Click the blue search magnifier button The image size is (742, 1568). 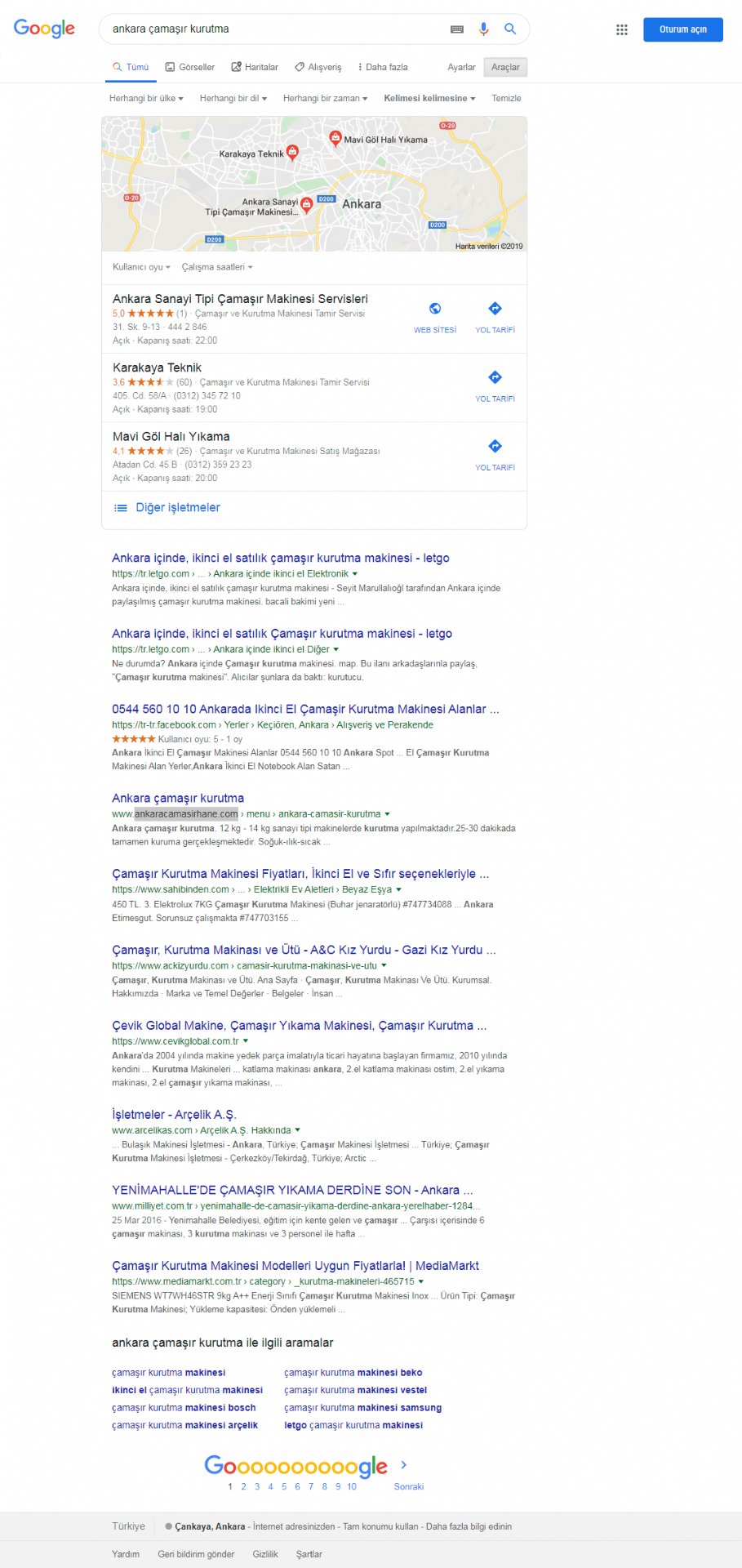pos(510,29)
